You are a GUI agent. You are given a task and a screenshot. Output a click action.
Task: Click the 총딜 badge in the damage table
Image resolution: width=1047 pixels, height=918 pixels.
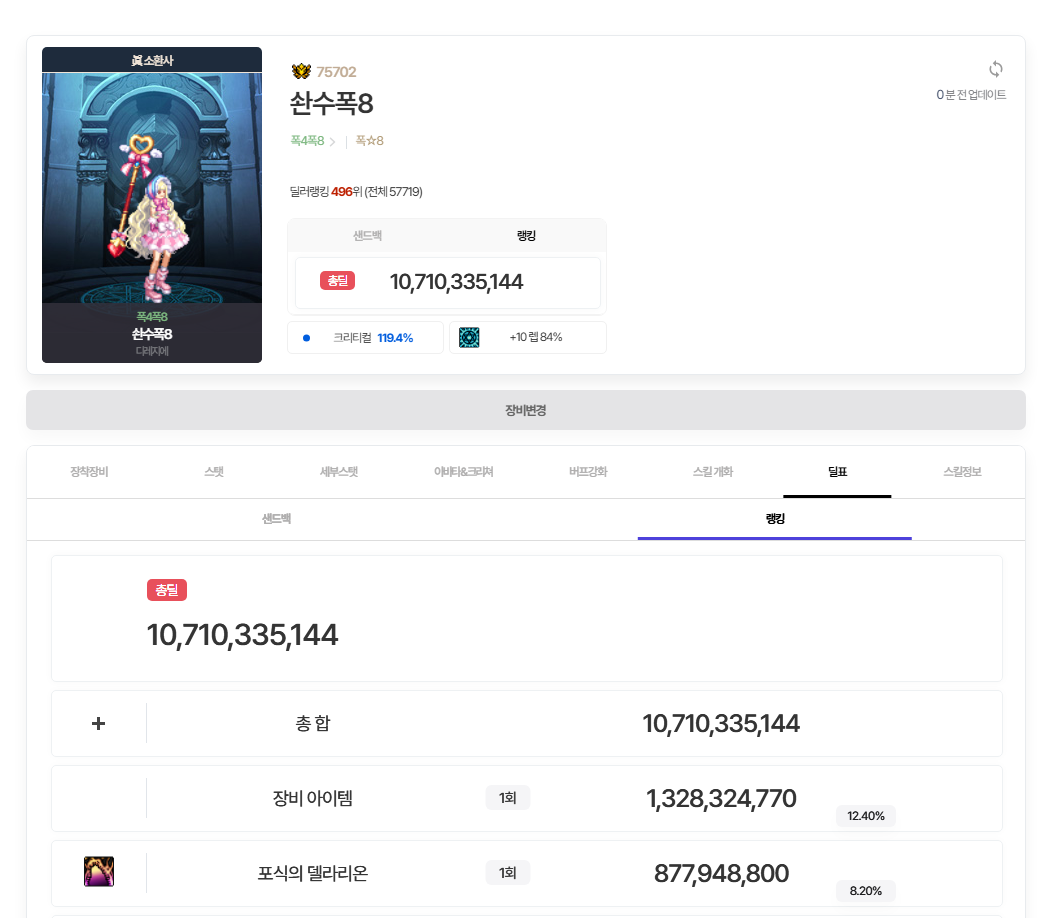point(167,590)
